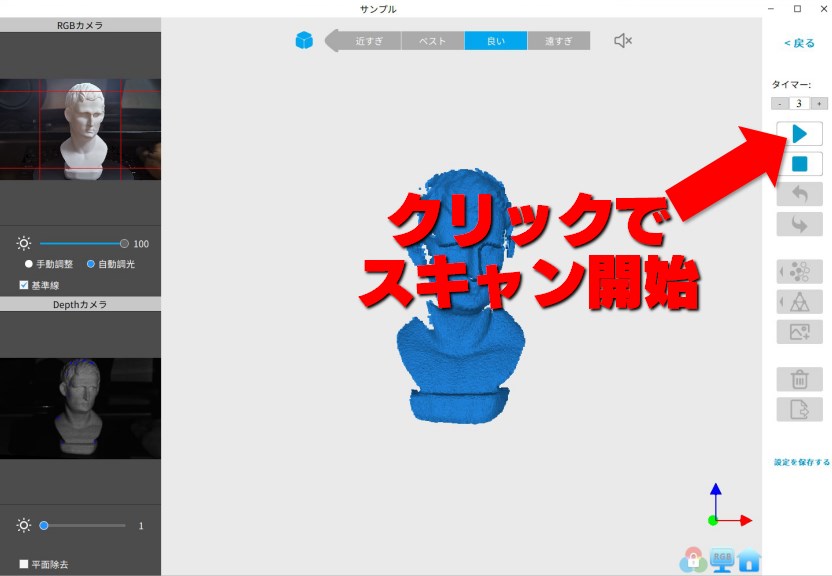The height and width of the screenshot is (576, 832).
Task: Click the ベスト distance indicator
Action: click(432, 41)
